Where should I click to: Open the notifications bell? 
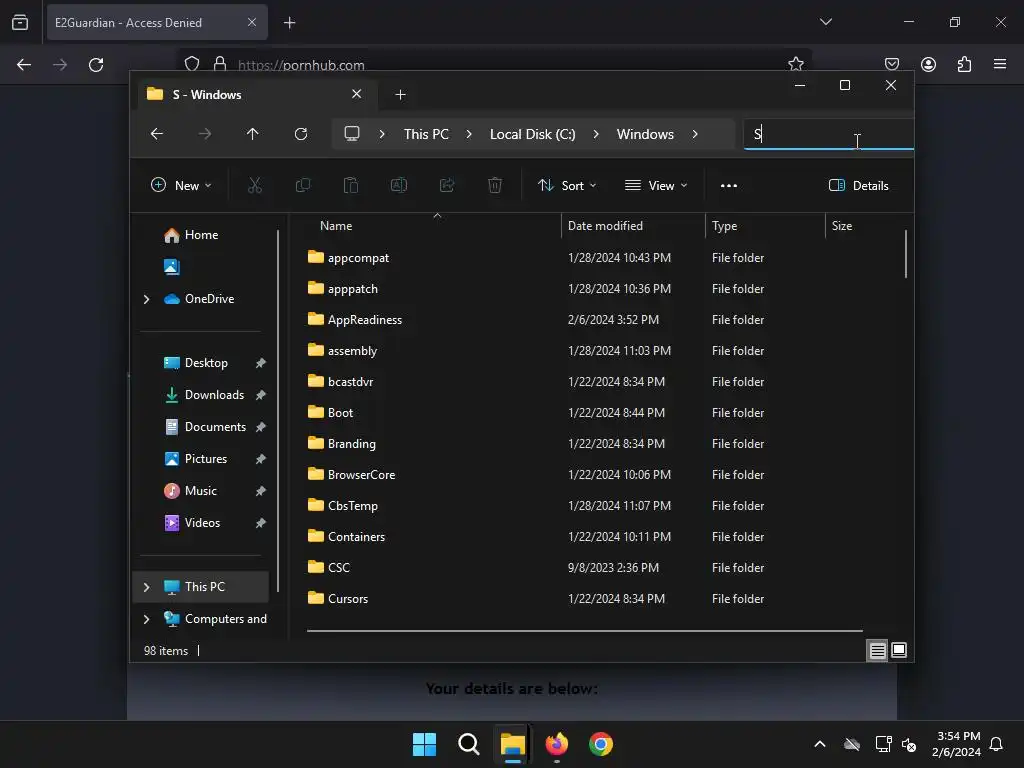click(x=996, y=744)
